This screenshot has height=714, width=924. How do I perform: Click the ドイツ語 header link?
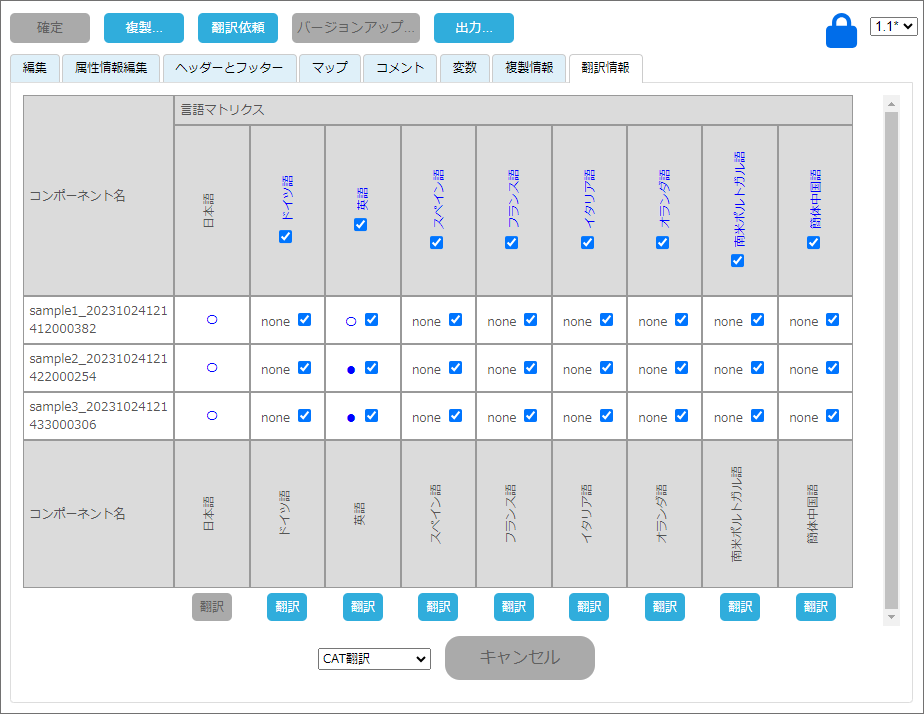(x=286, y=198)
